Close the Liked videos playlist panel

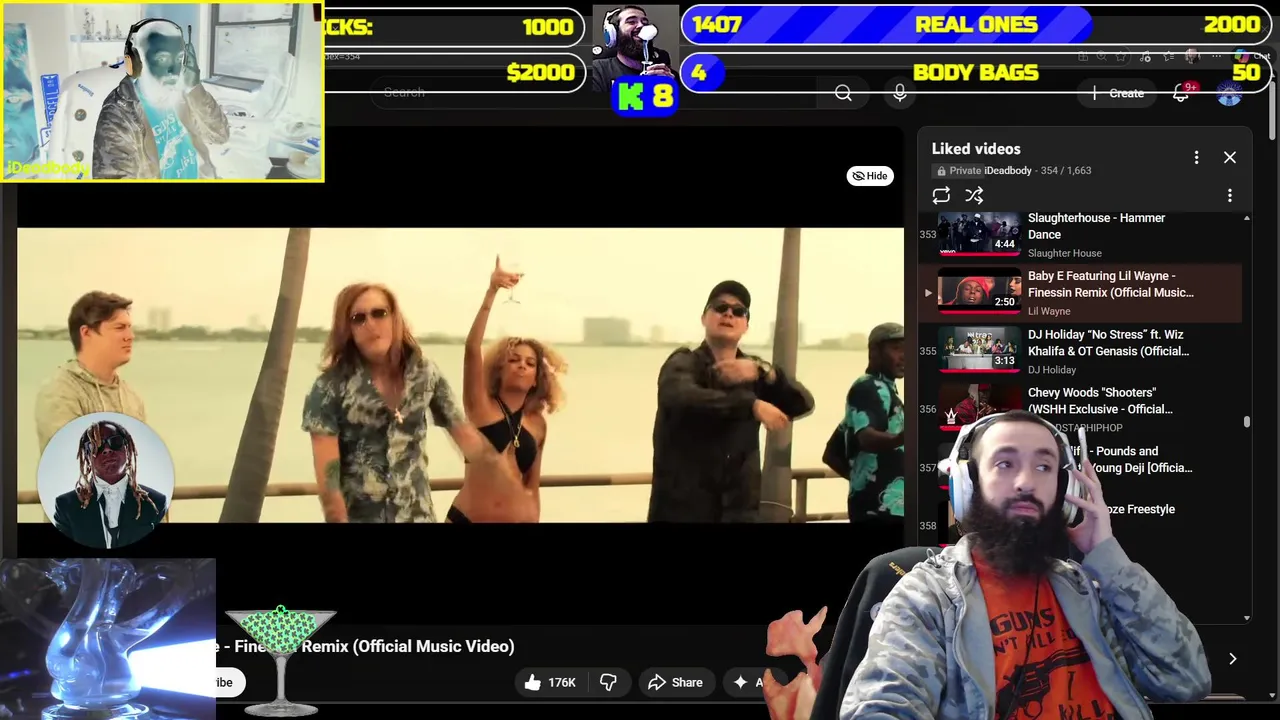1230,157
